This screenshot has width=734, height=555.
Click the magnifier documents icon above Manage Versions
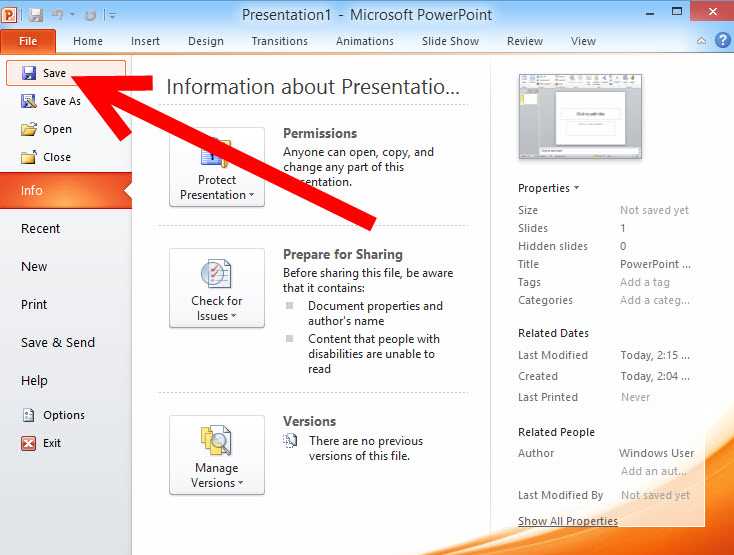click(x=216, y=440)
